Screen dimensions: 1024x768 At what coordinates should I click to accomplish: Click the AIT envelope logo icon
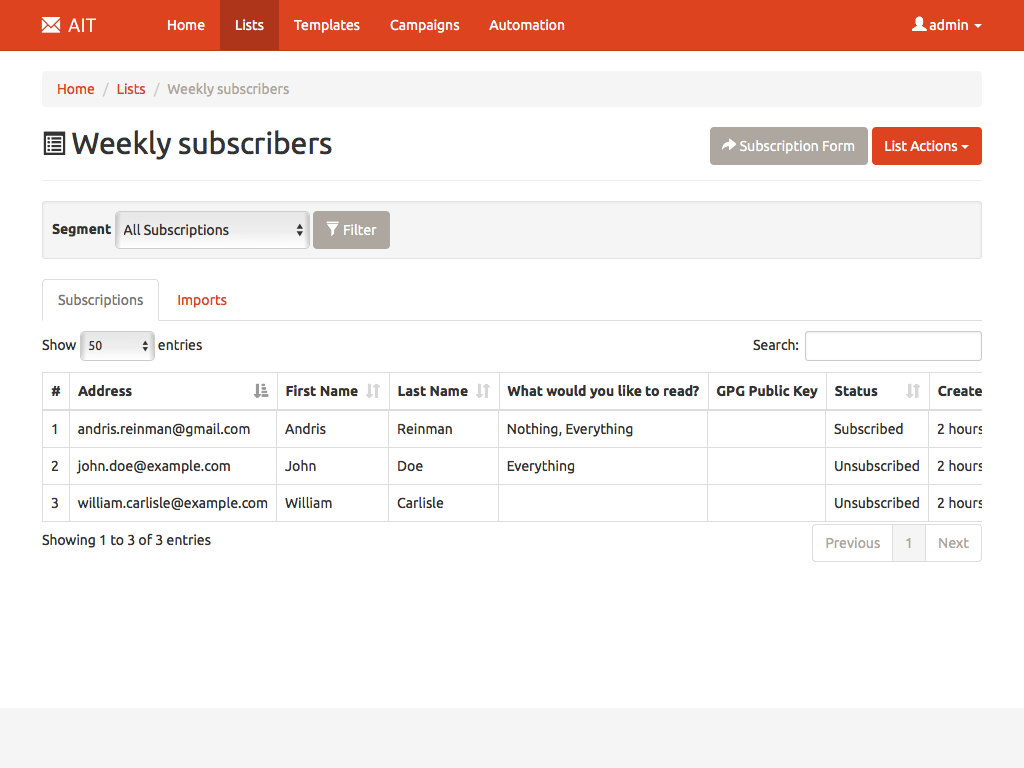tap(51, 25)
